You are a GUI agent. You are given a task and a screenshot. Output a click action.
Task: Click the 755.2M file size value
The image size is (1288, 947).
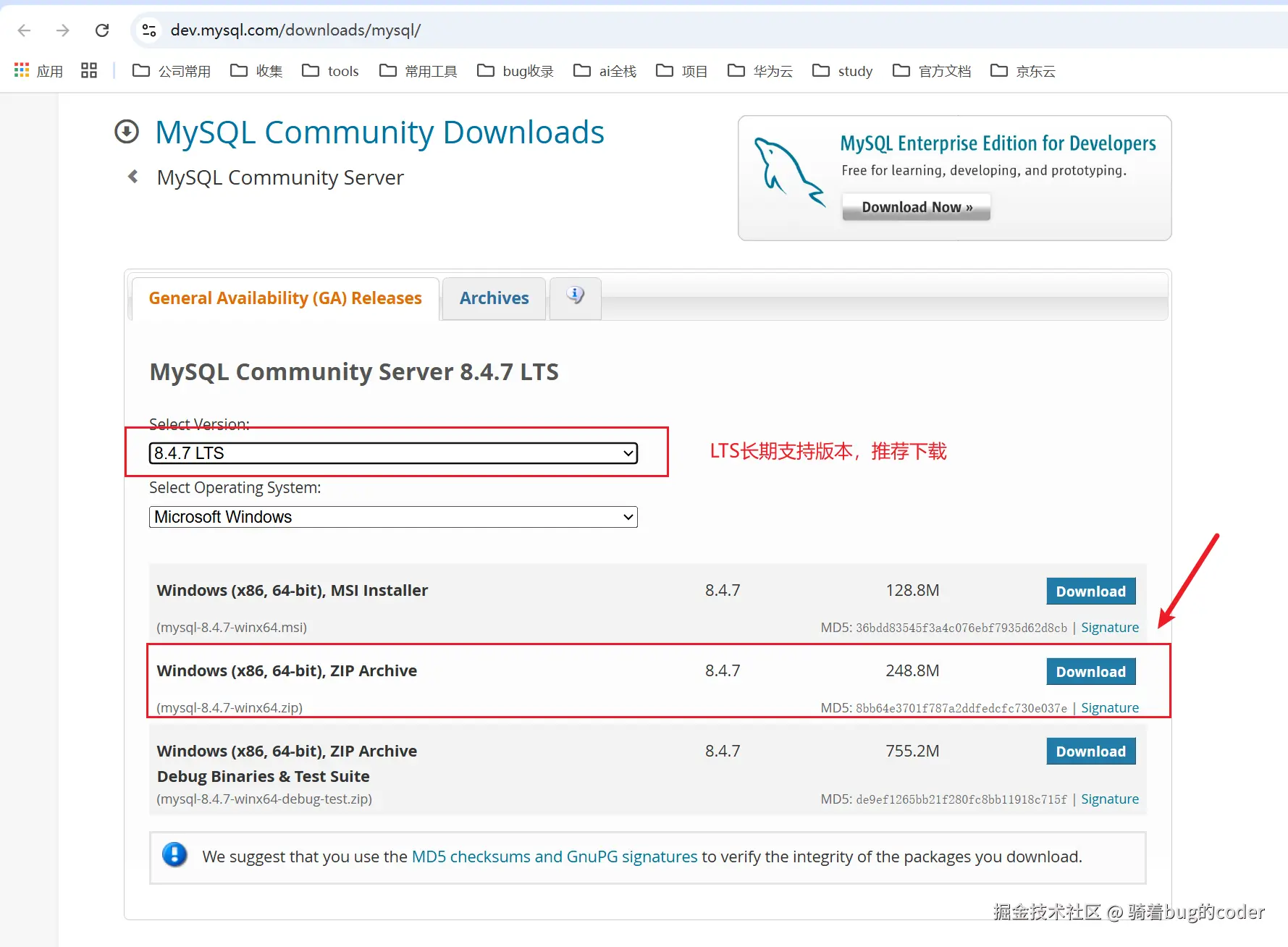point(912,752)
